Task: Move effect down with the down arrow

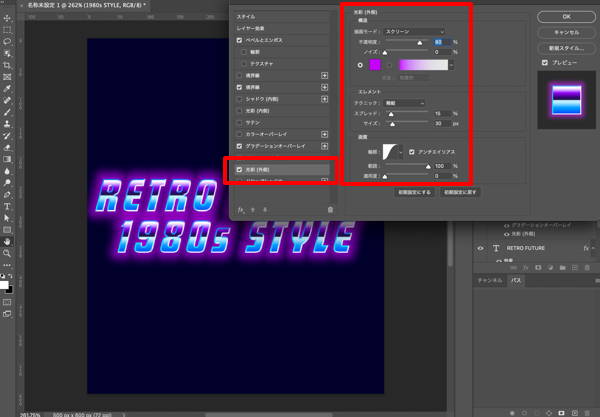Action: [x=265, y=210]
